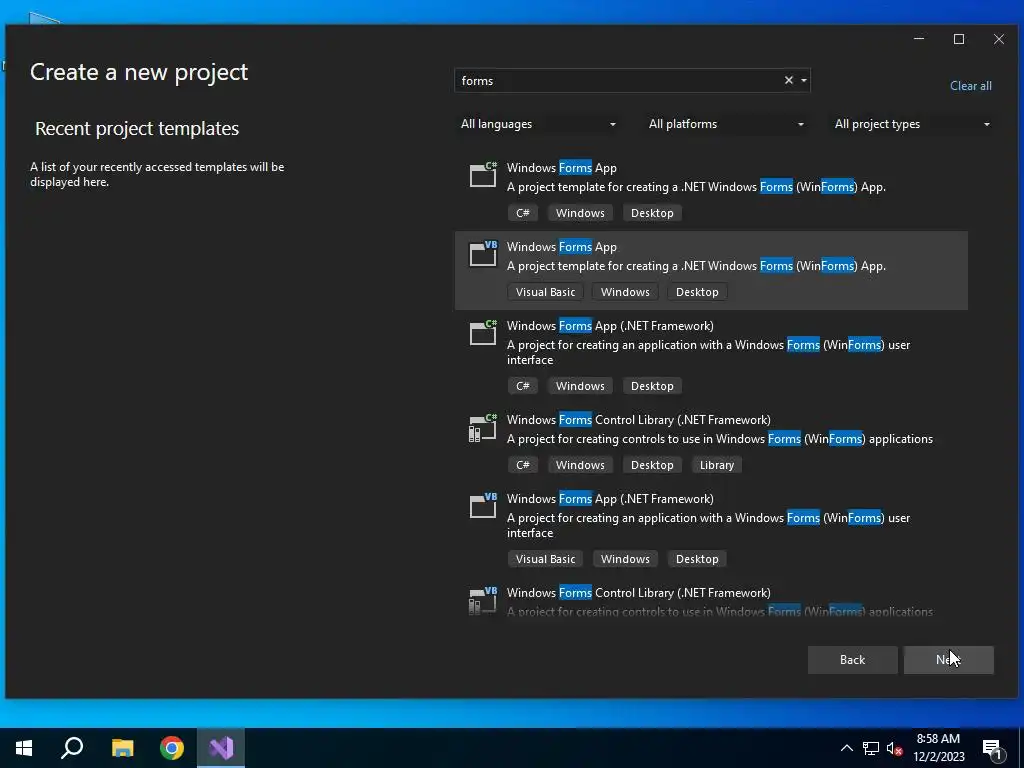Viewport: 1024px width, 768px height.
Task: Proceed with the Next button
Action: (x=948, y=660)
